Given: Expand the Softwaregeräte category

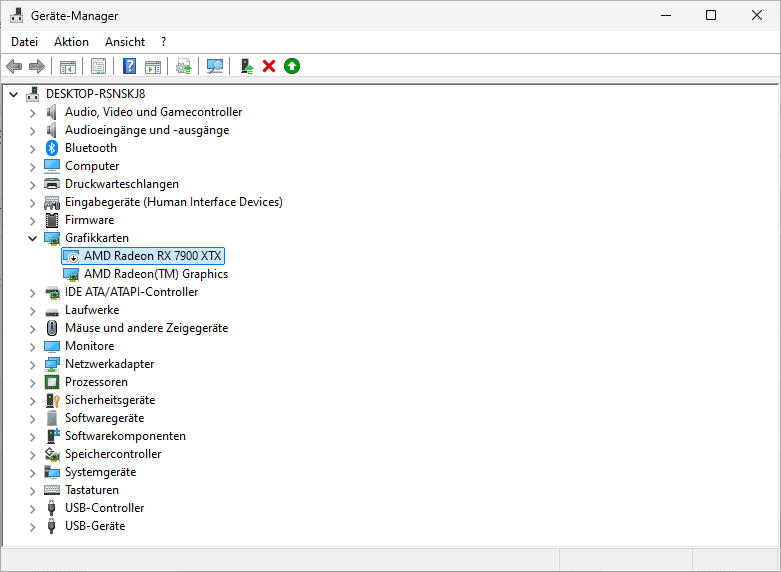Looking at the screenshot, I should pos(32,419).
